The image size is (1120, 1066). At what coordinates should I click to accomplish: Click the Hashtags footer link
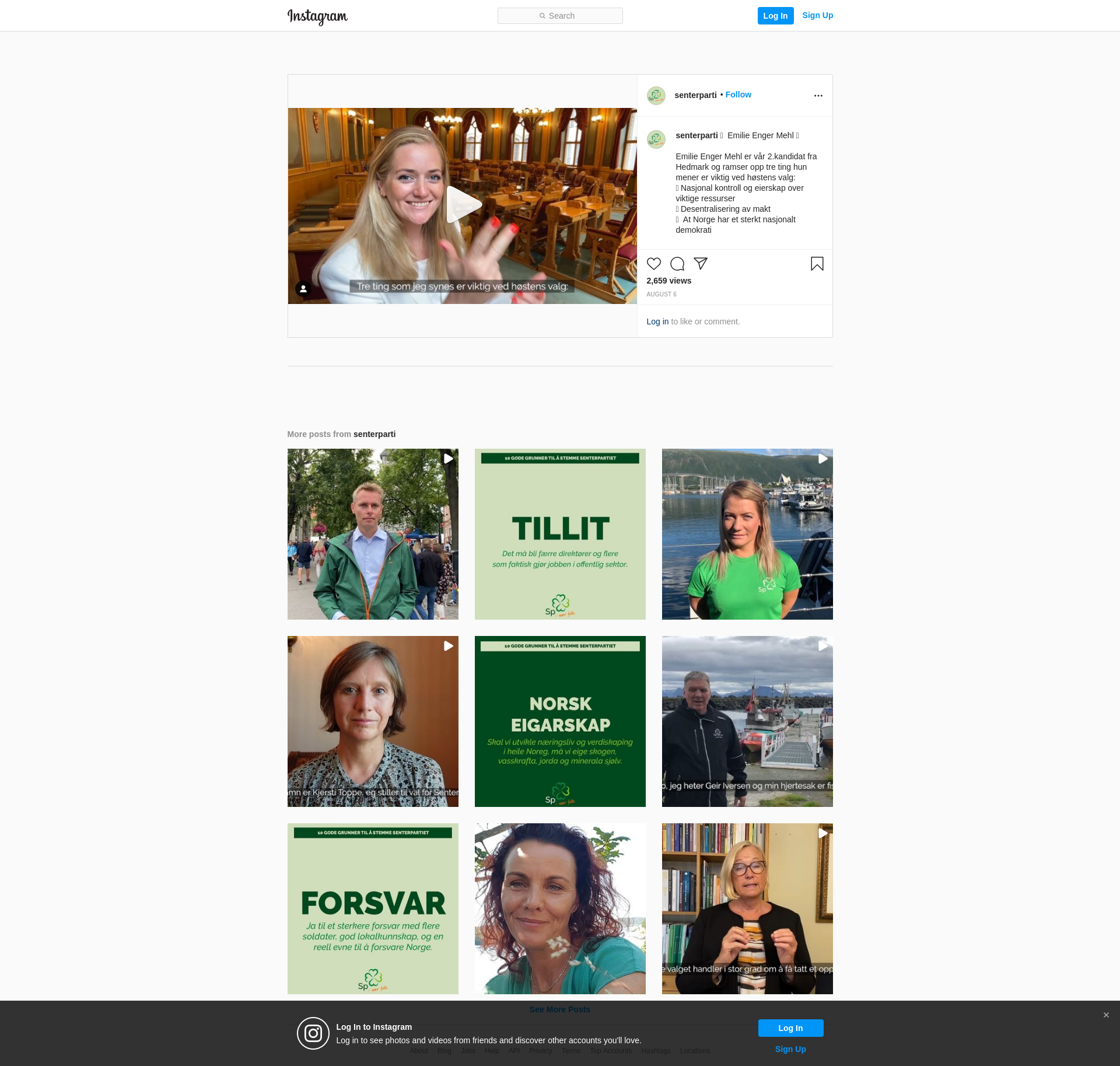tap(656, 1051)
